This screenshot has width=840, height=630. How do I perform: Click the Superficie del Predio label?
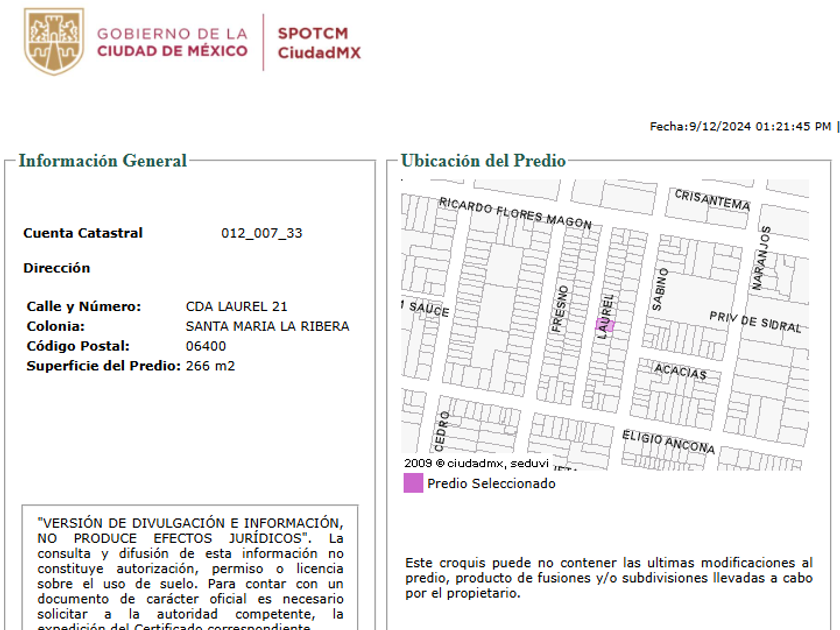[x=103, y=366]
